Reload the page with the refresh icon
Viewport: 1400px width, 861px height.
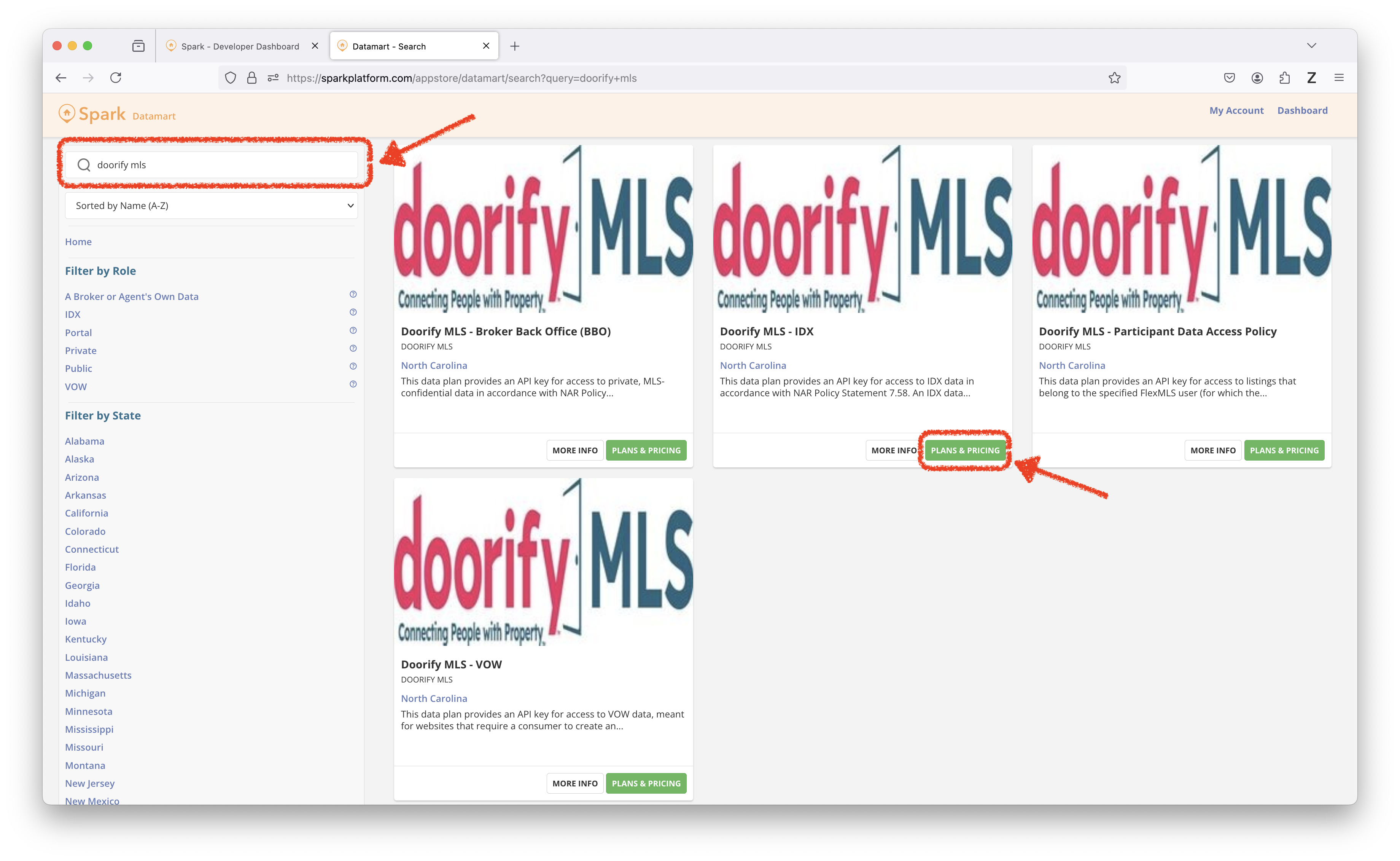pyautogui.click(x=116, y=78)
